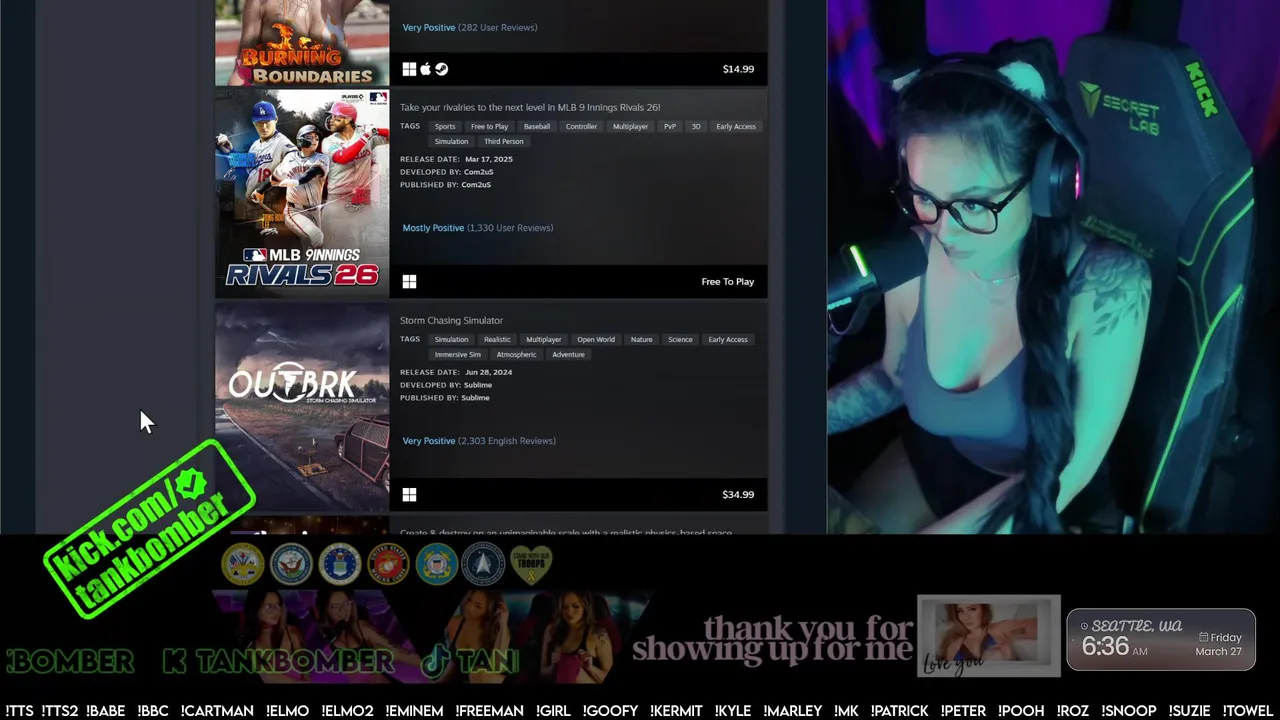Select Simulation tag on MLB Rivals row
This screenshot has width=1280, height=720.
[451, 142]
